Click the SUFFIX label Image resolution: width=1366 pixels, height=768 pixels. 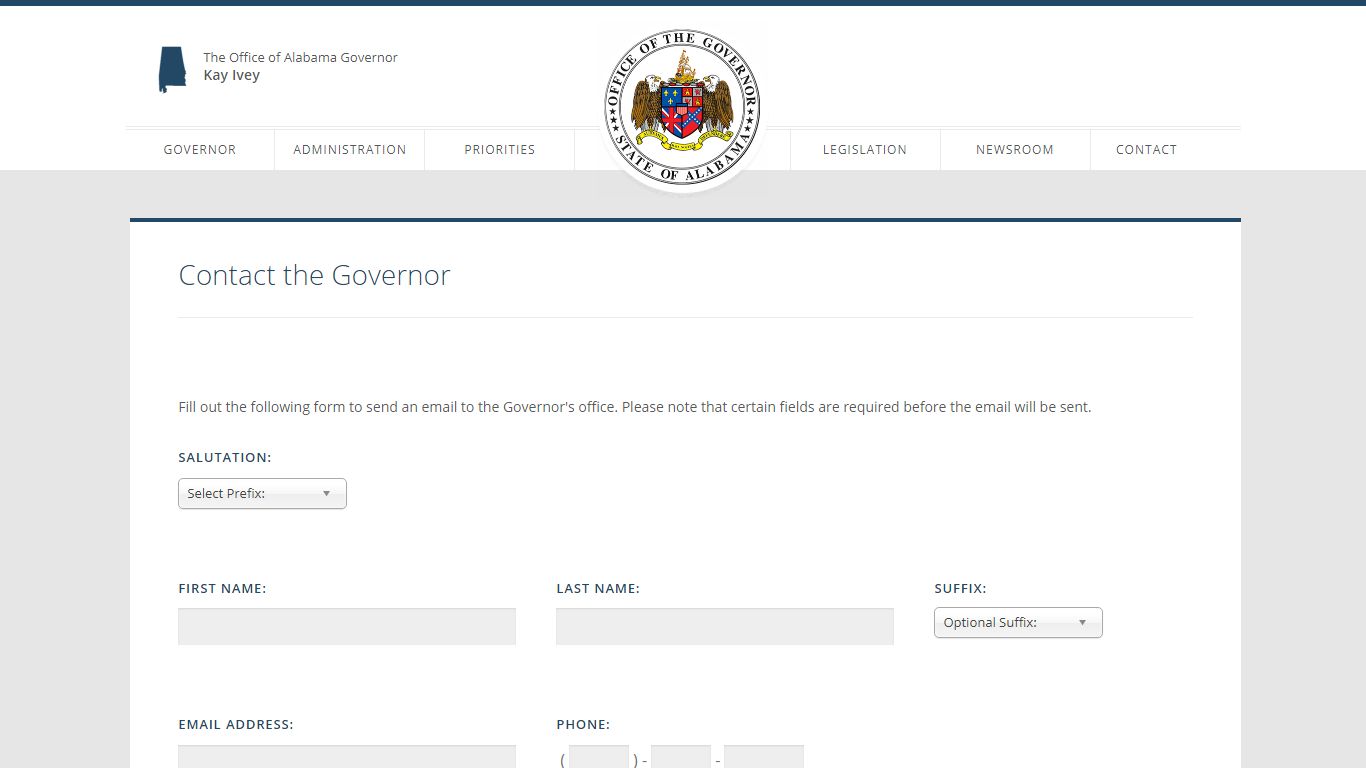pos(960,589)
